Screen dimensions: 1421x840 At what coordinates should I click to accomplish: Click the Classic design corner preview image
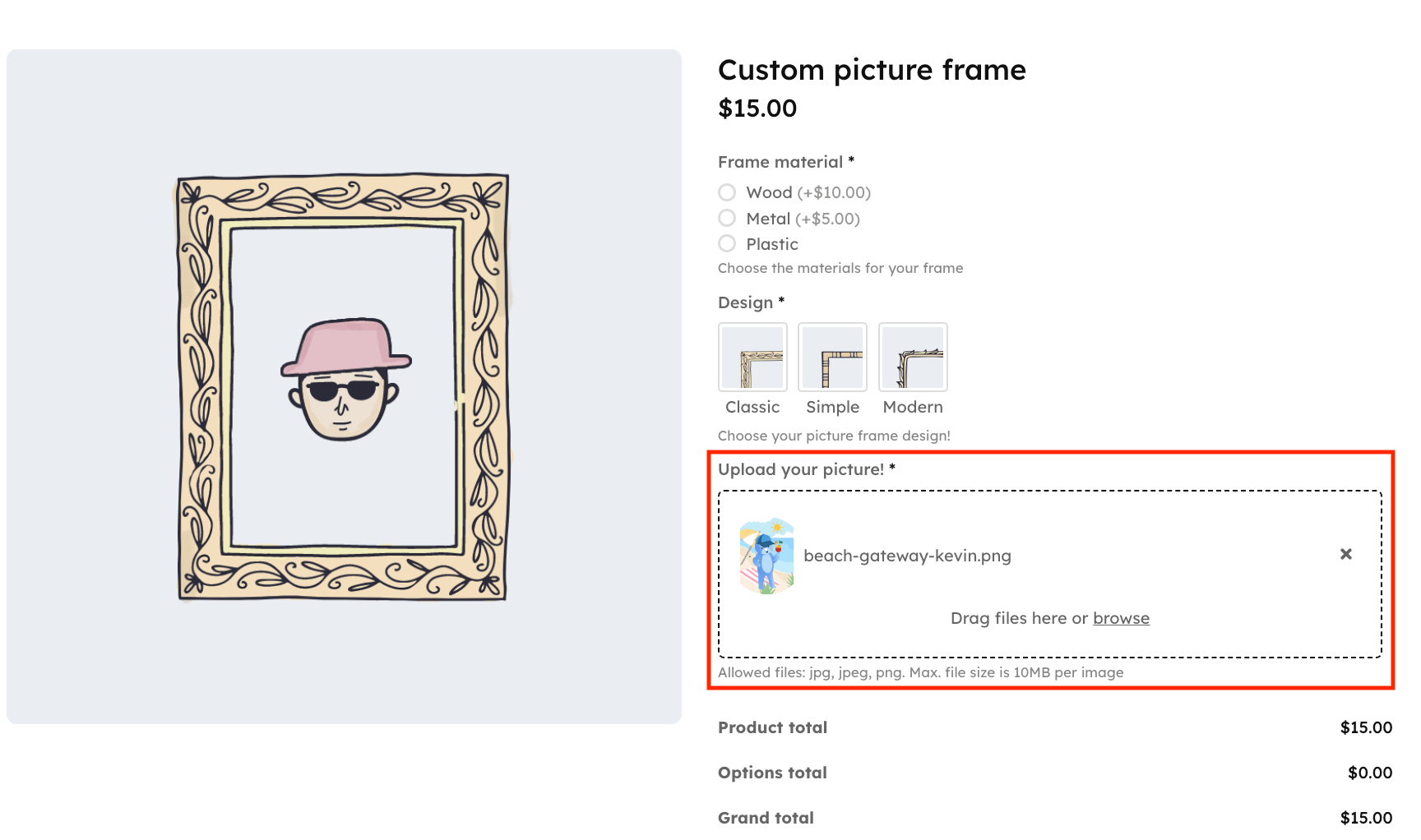click(752, 357)
